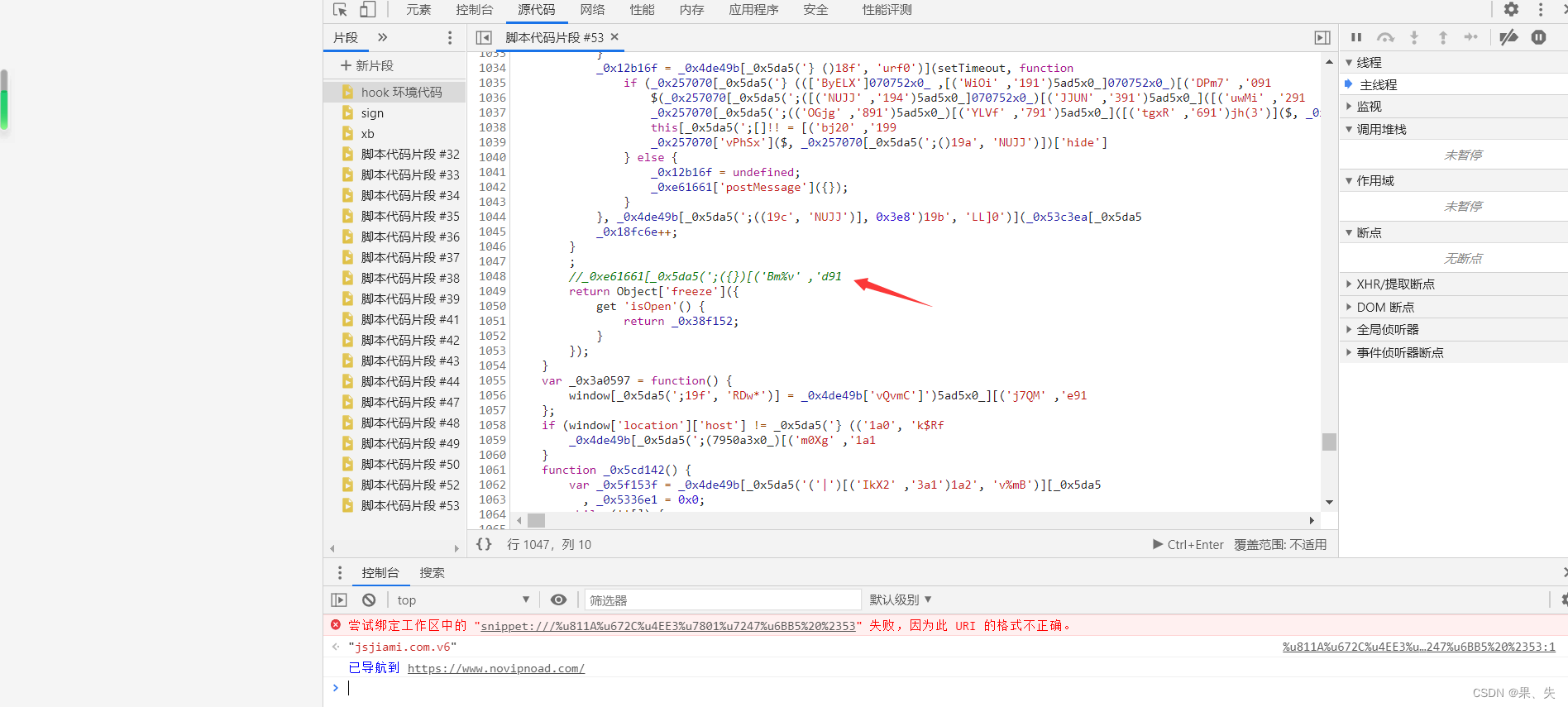Select 脚本代码片段 #53 in the snippet list
The image size is (1568, 707).
394,505
